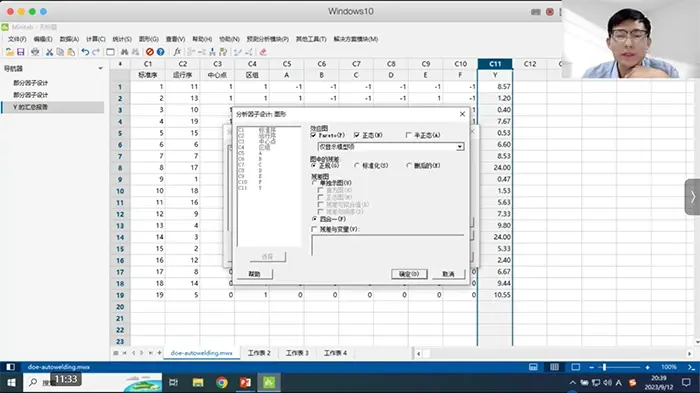This screenshot has height=393, width=700.
Task: Open PowerPoint from the taskbar
Action: (x=245, y=383)
